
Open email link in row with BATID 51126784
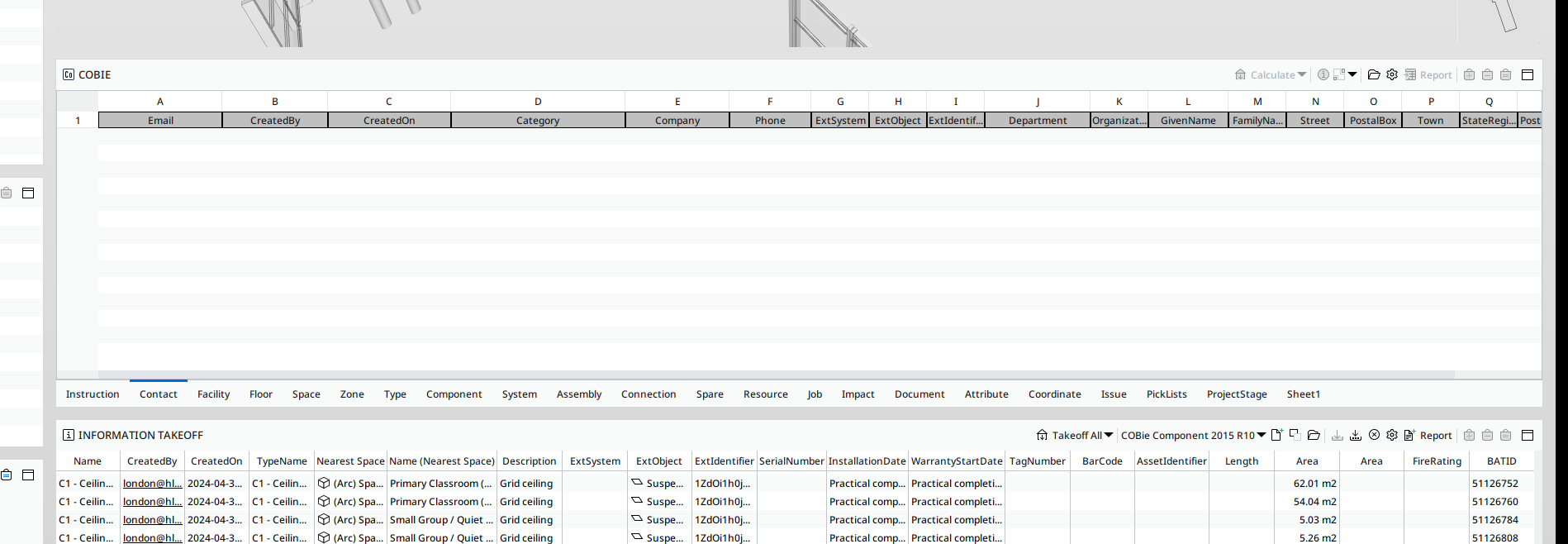coord(152,520)
